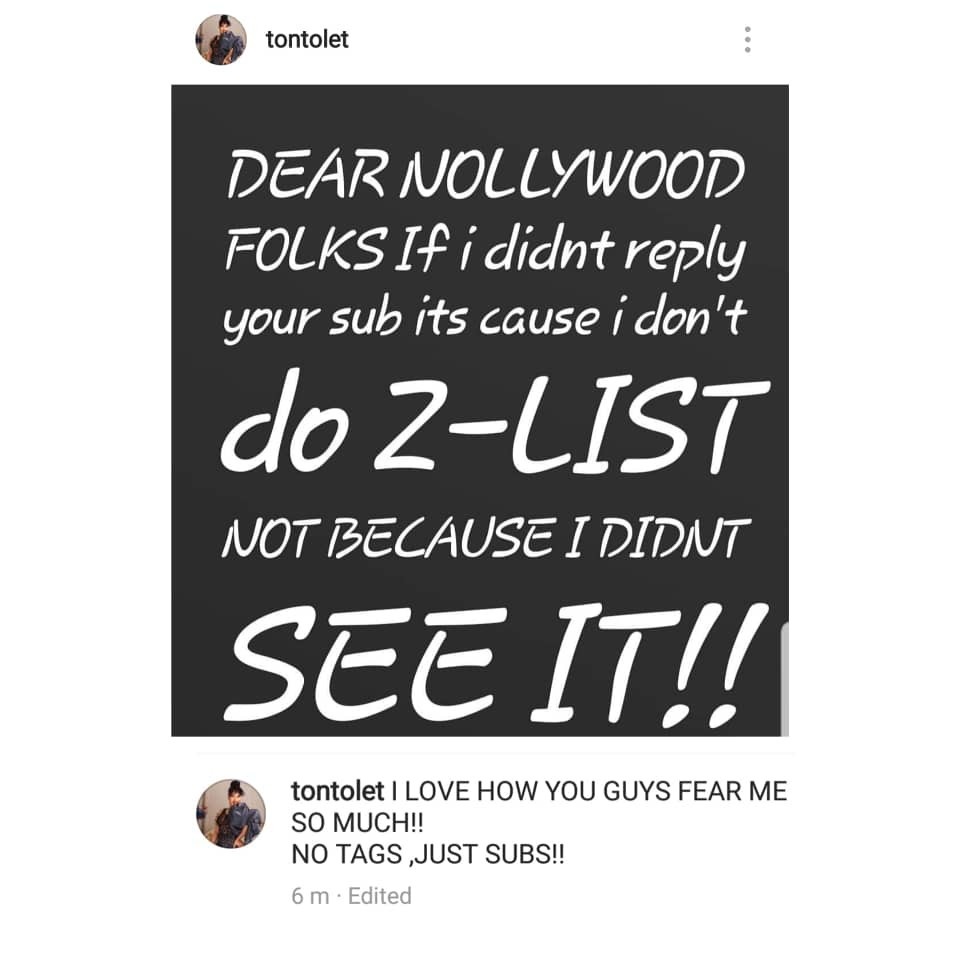Click the gray scroll handle beside the image
Image resolution: width=960 pixels, height=960 pixels.
pyautogui.click(x=784, y=678)
